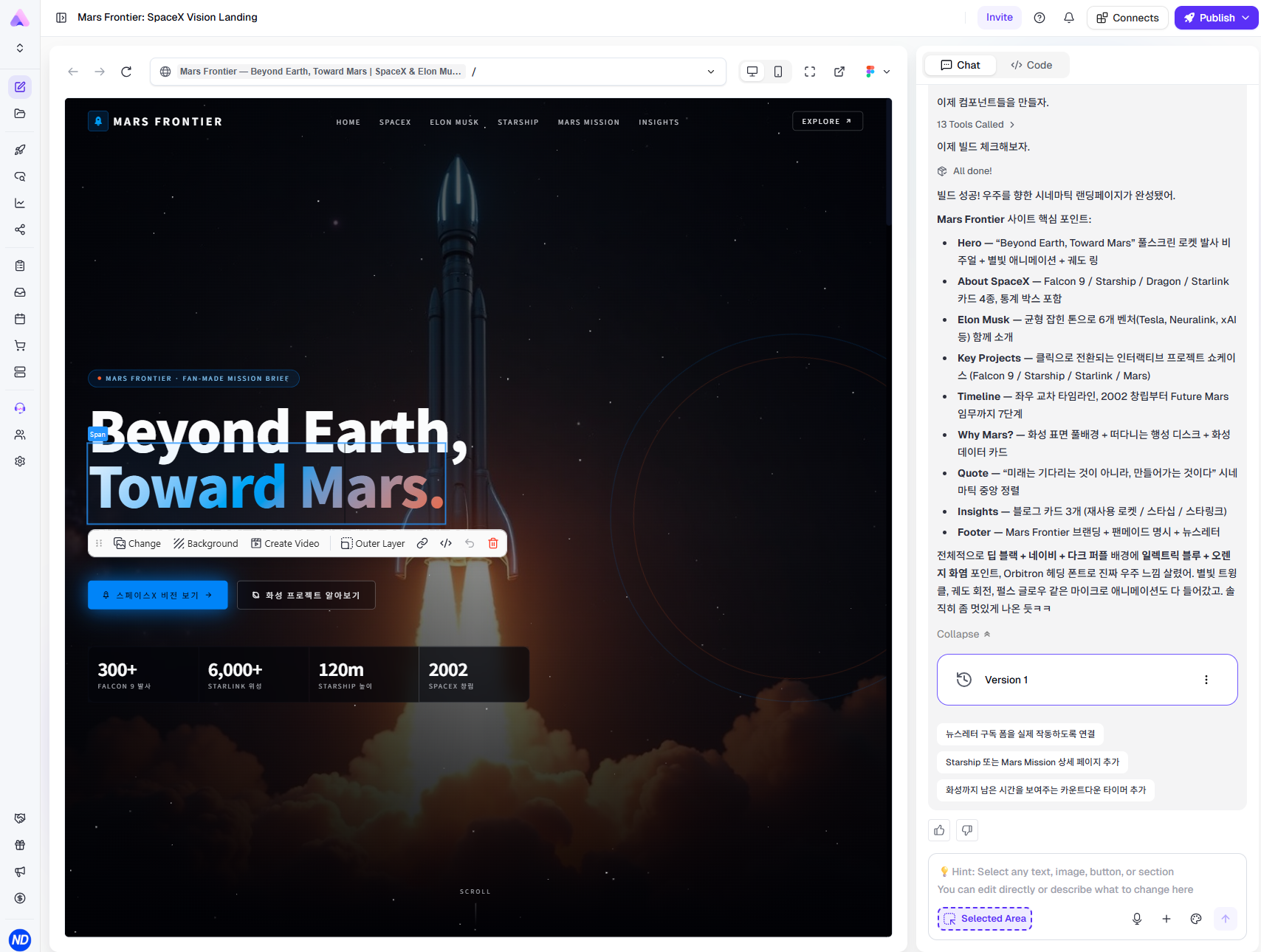The image size is (1261, 952).
Task: Open the notifications bell
Action: tap(1069, 18)
